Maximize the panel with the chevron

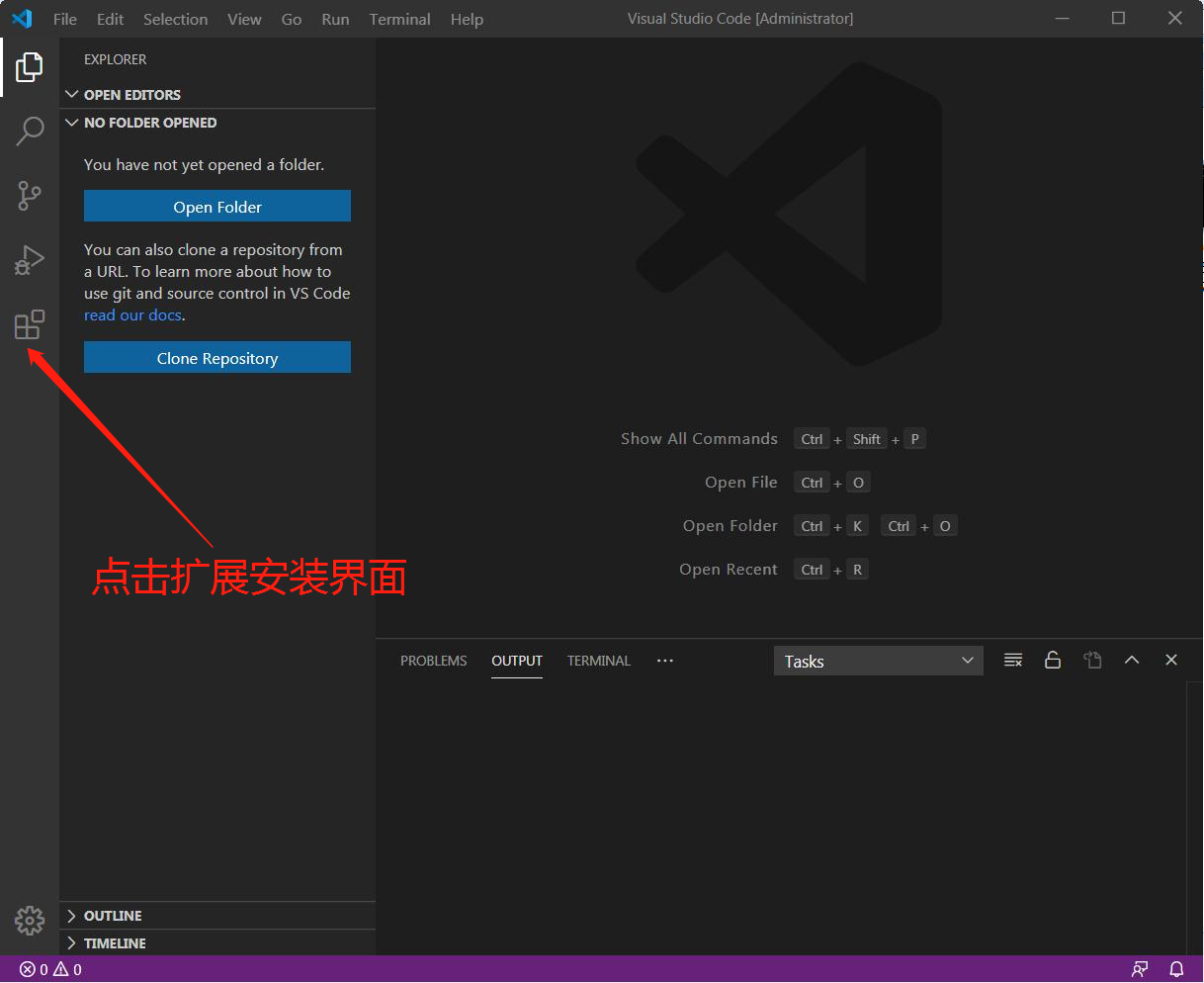(1132, 660)
